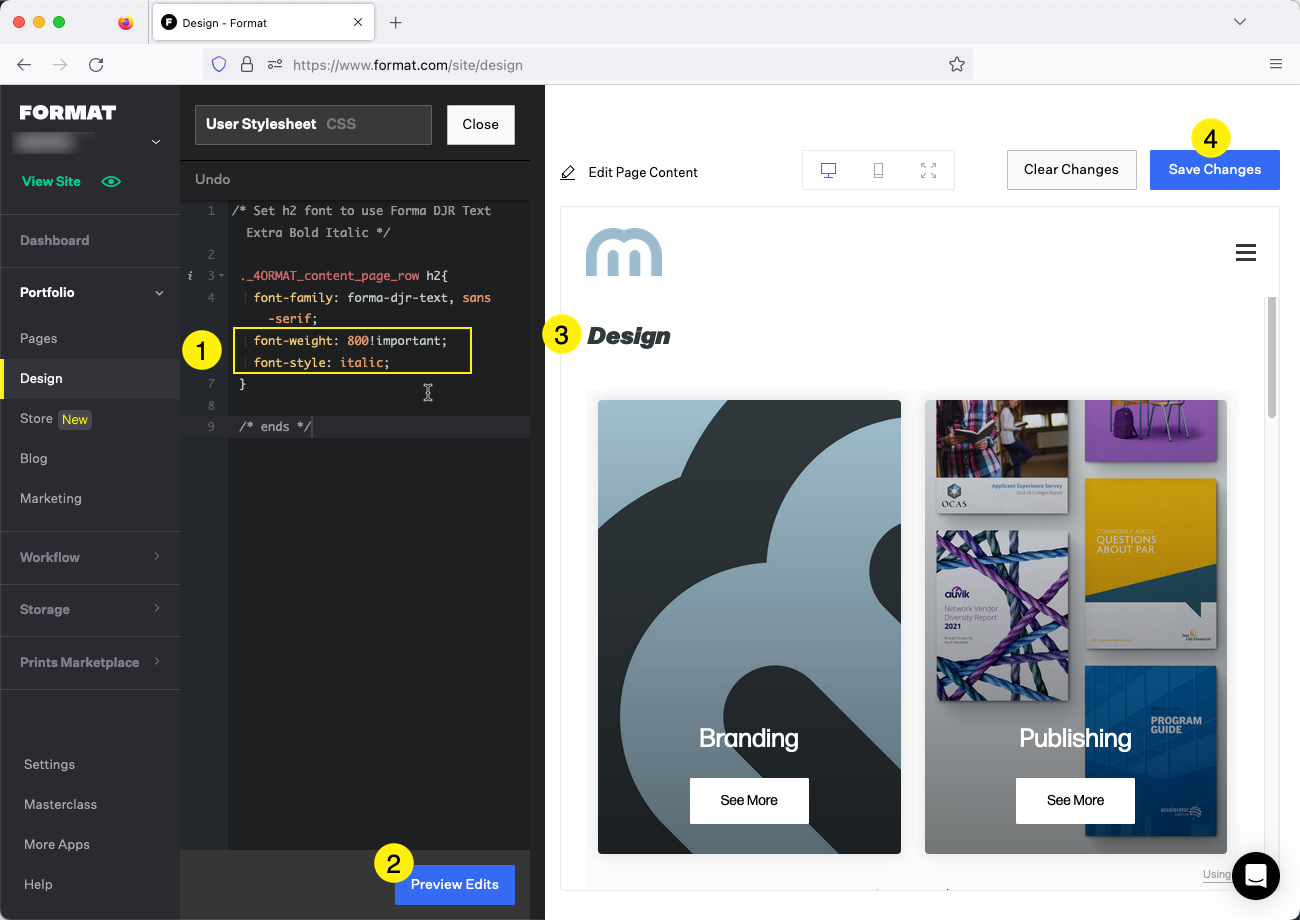Open Blog in the sidebar
This screenshot has width=1300, height=920.
pyautogui.click(x=33, y=458)
